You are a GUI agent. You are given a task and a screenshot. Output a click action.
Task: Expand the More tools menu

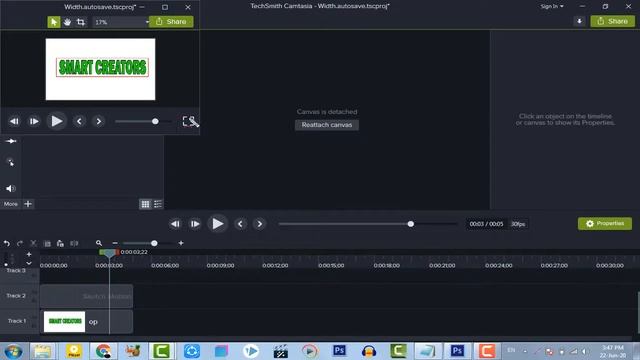pos(11,204)
